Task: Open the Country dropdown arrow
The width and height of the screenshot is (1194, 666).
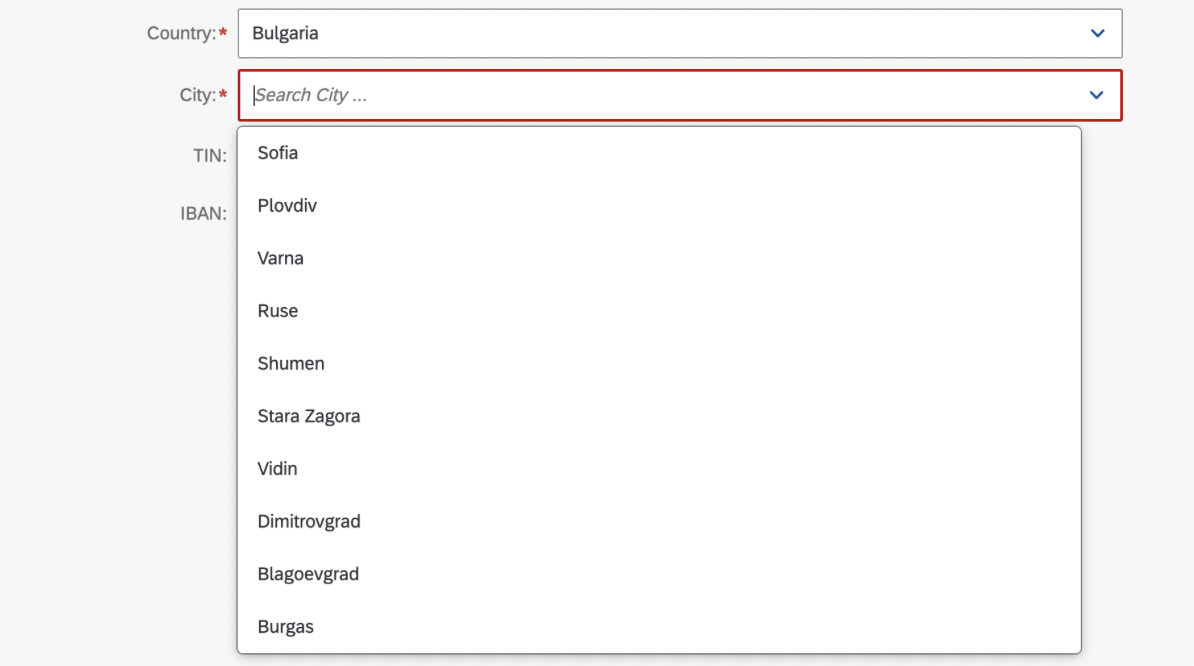Action: click(1097, 33)
